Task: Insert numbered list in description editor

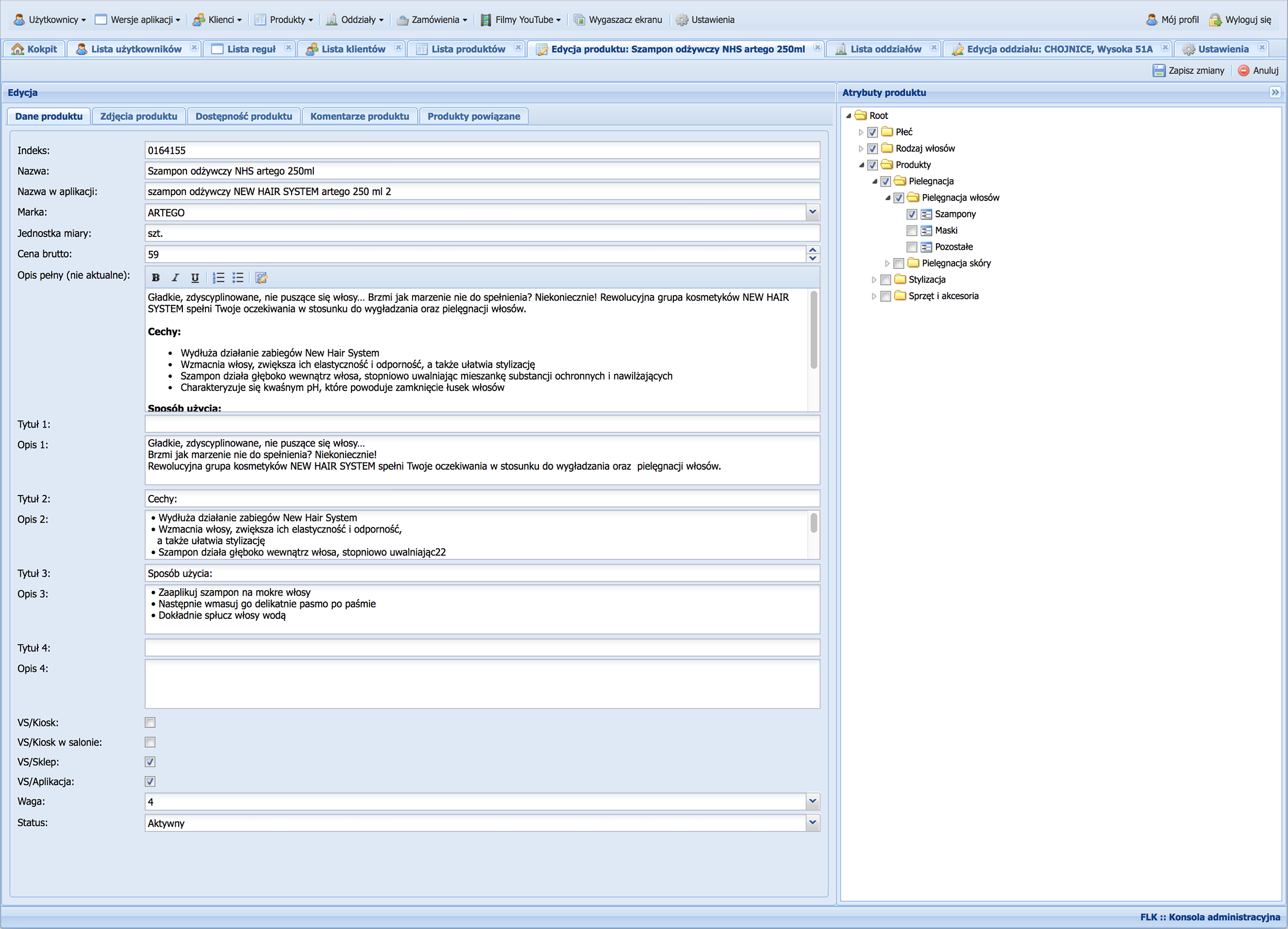Action: (x=218, y=278)
